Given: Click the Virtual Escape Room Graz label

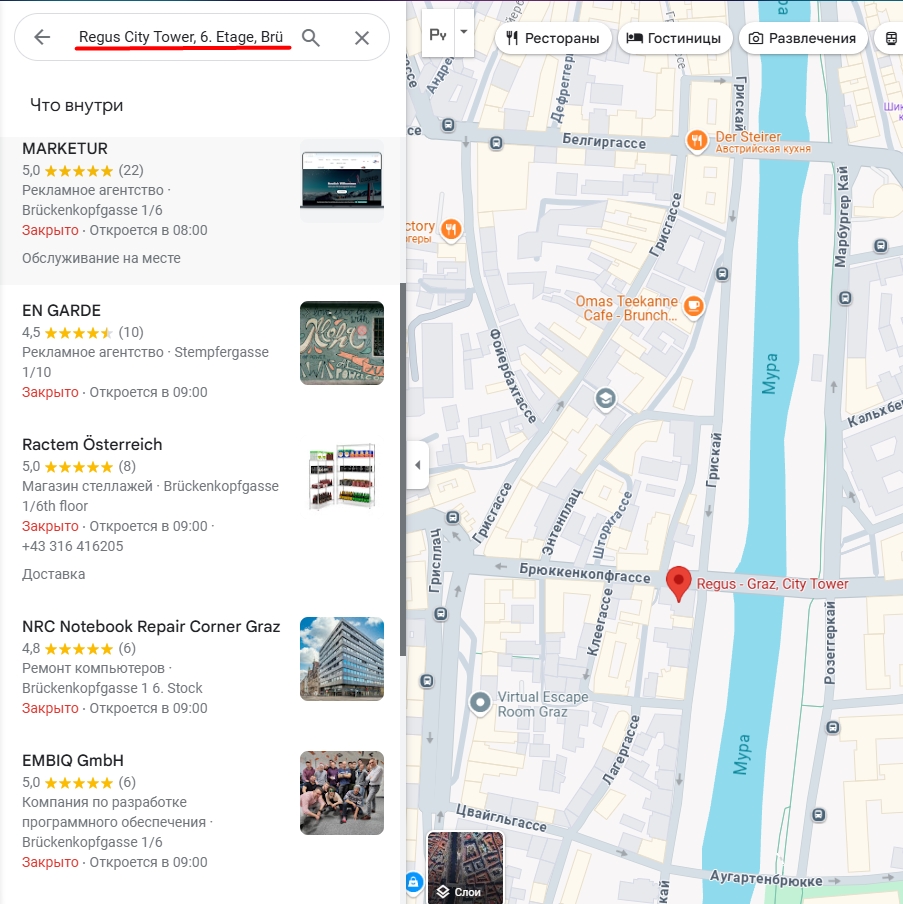Looking at the screenshot, I should 543,705.
